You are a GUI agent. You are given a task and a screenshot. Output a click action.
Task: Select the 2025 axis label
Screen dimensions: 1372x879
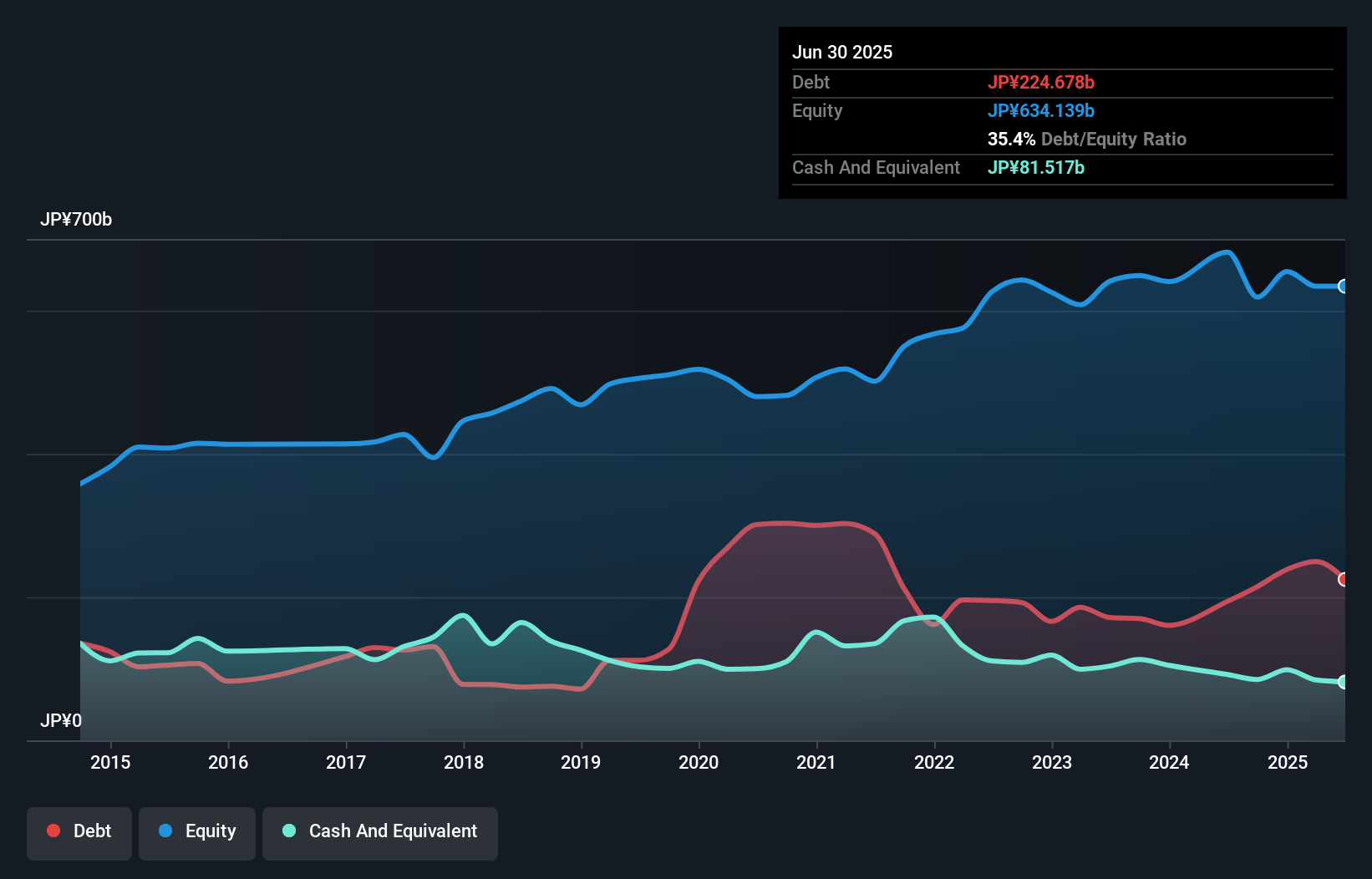click(1288, 762)
